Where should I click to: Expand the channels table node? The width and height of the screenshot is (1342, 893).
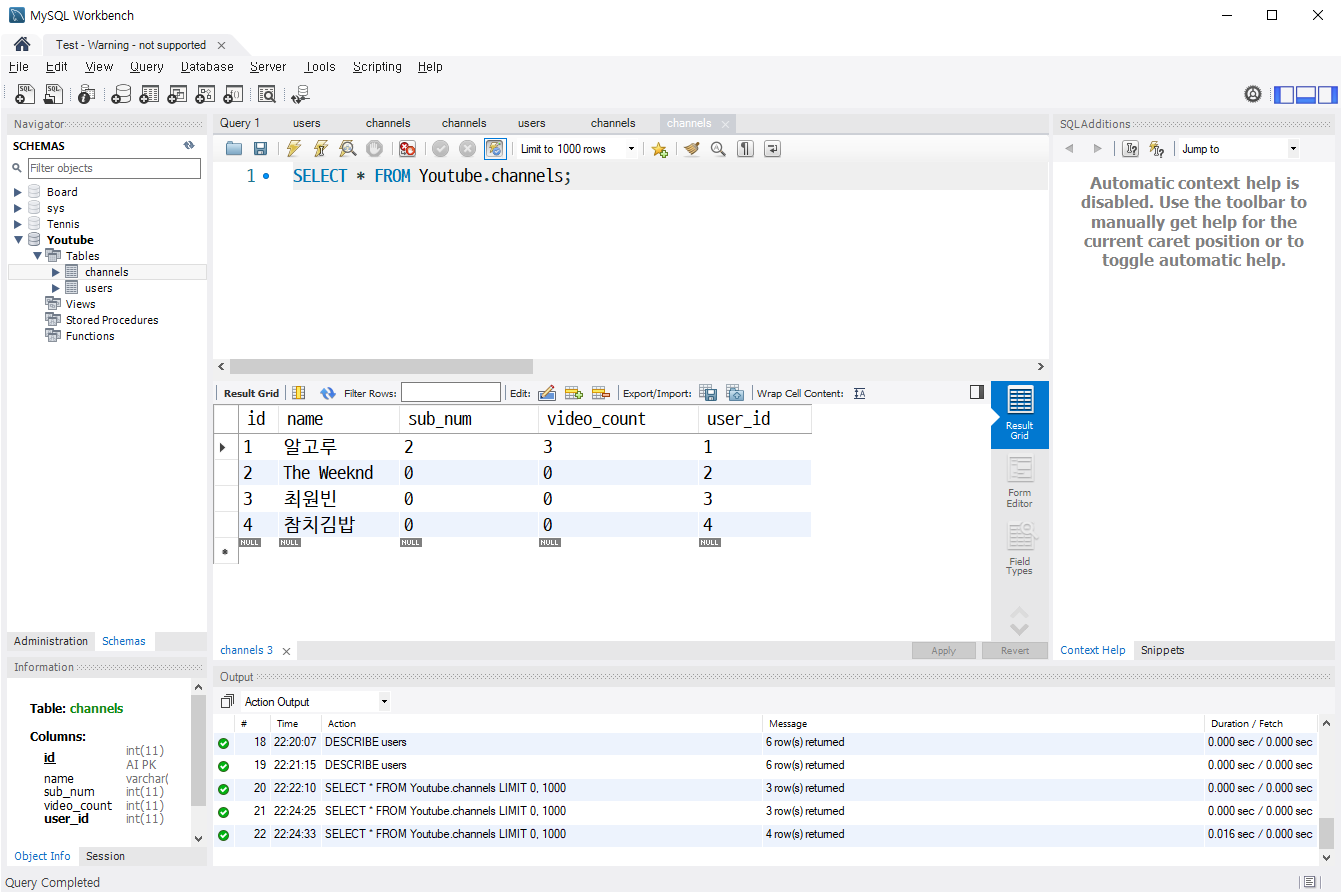[56, 272]
